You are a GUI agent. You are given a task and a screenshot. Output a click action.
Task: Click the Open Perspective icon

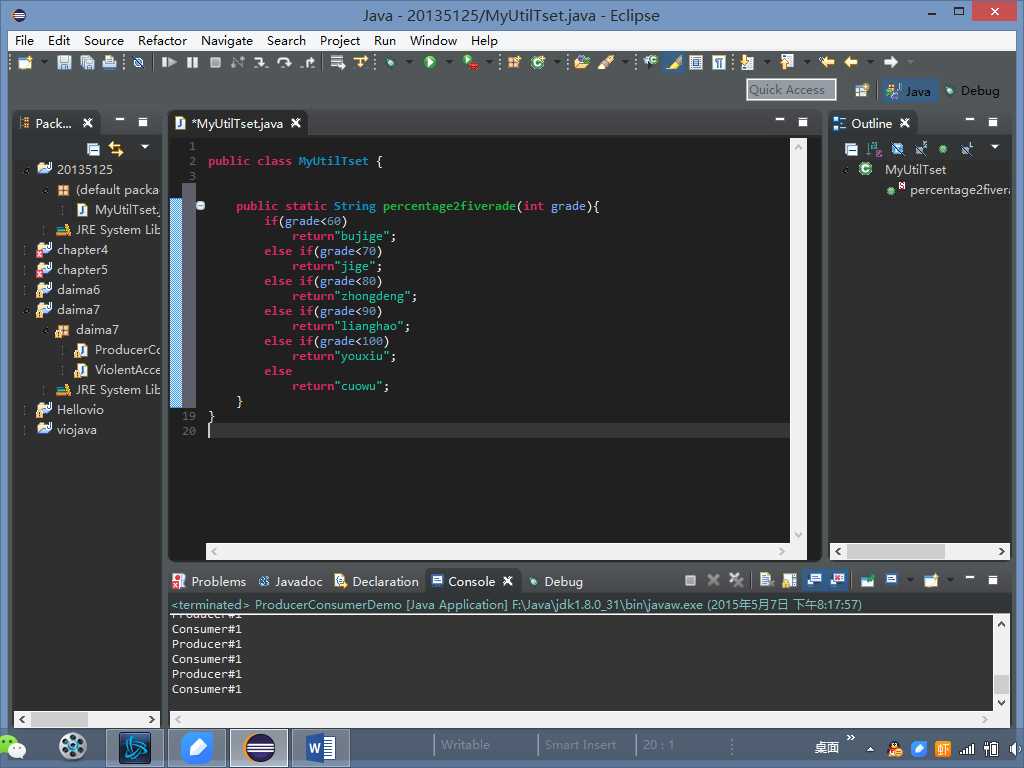[x=862, y=91]
